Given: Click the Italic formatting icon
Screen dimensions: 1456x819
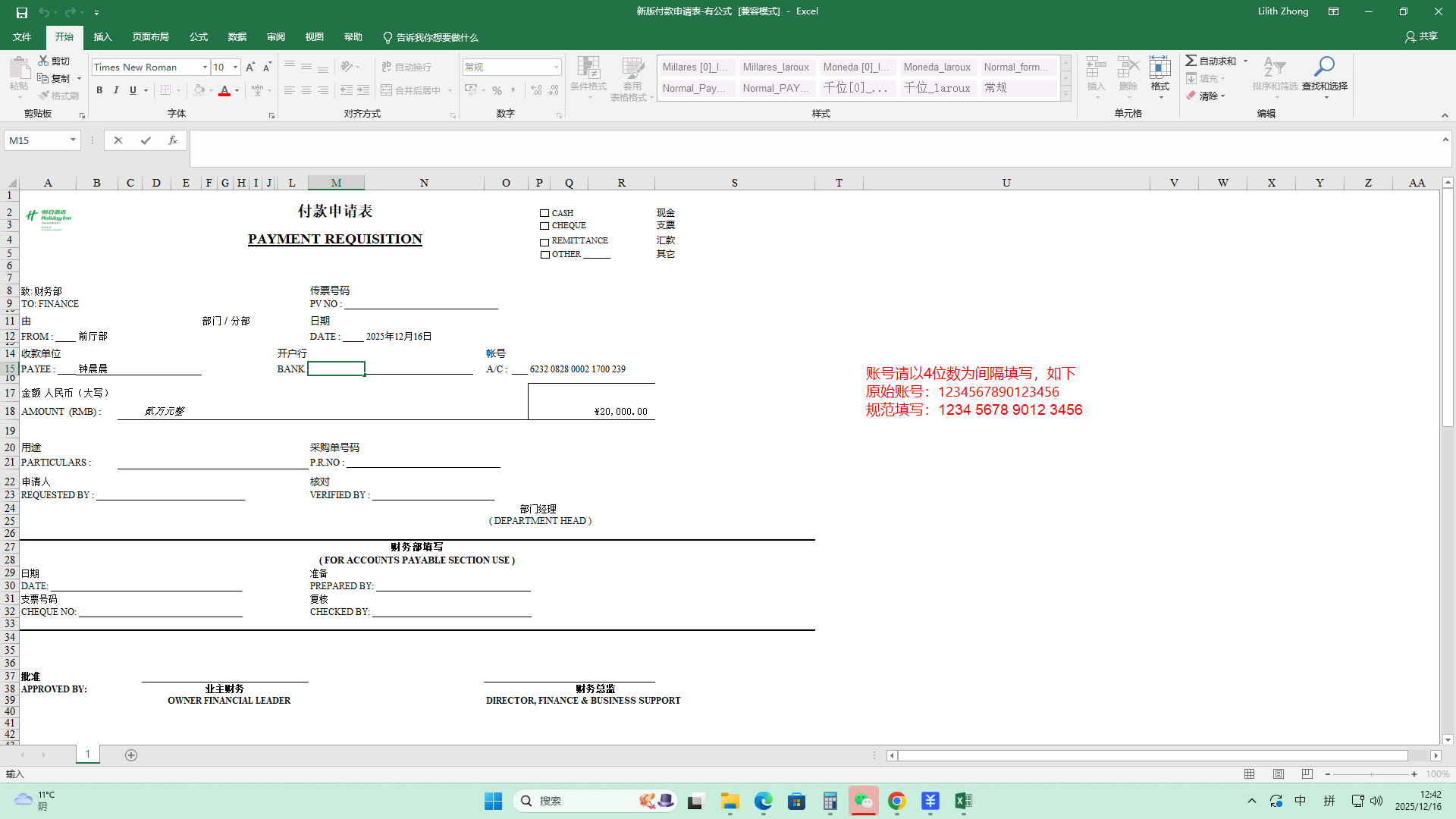Looking at the screenshot, I should 116,90.
